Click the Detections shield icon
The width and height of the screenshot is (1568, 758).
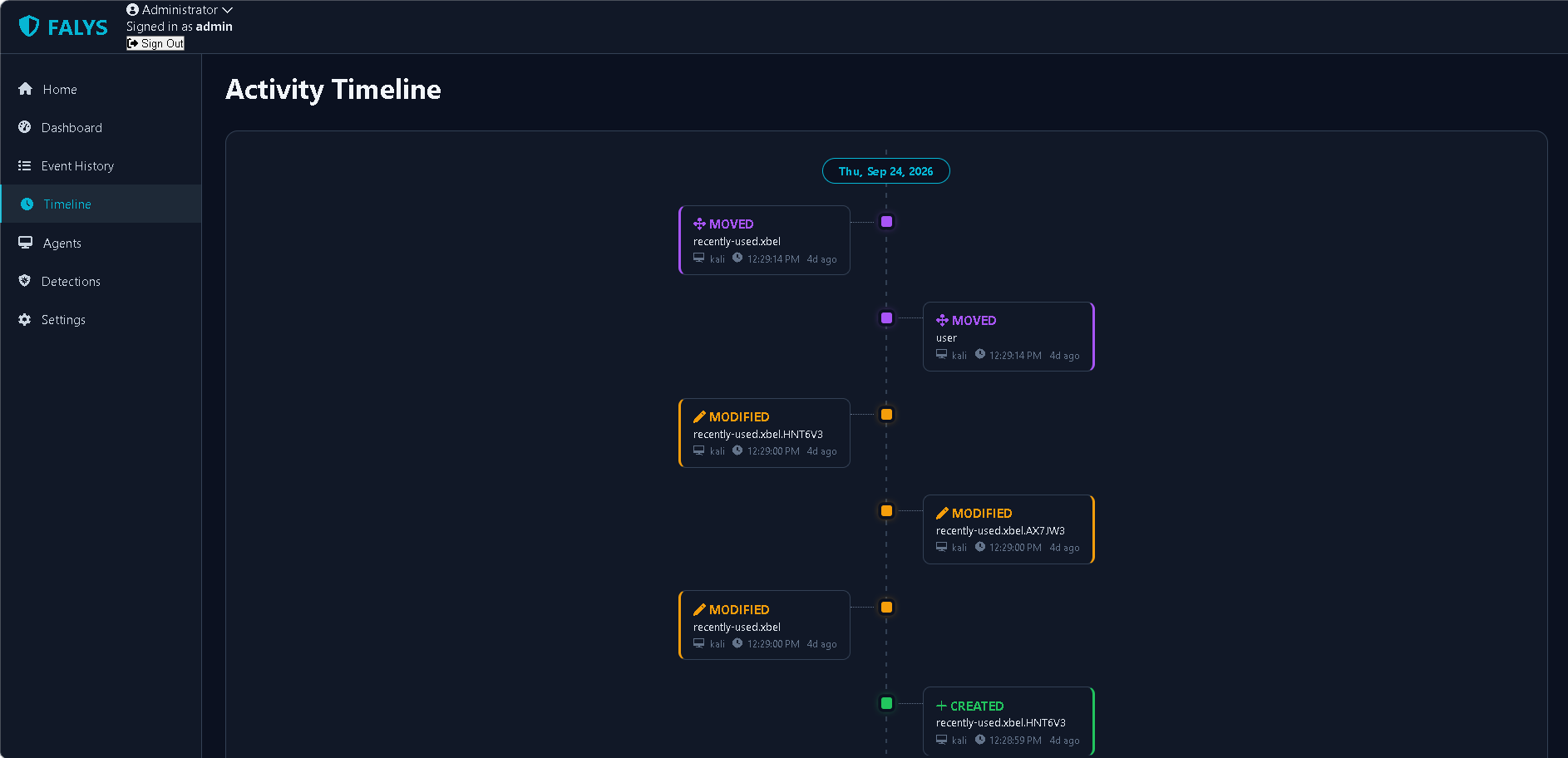pyautogui.click(x=25, y=281)
